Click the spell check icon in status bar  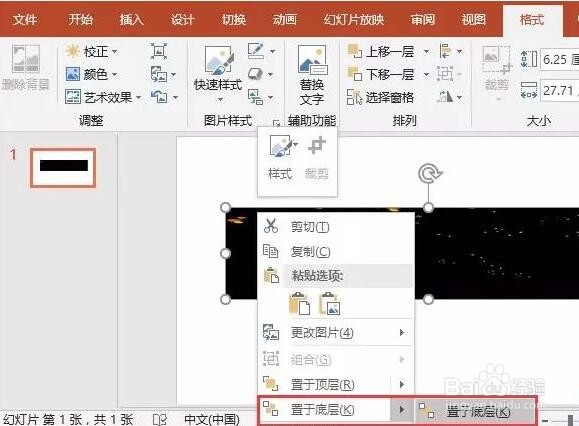[160, 419]
